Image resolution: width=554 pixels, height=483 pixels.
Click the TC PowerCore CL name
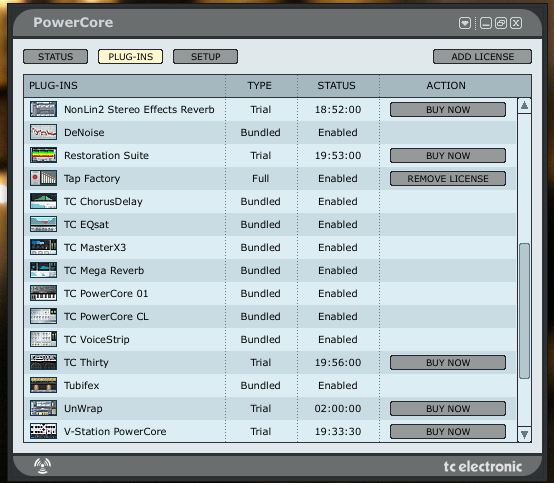click(x=106, y=316)
